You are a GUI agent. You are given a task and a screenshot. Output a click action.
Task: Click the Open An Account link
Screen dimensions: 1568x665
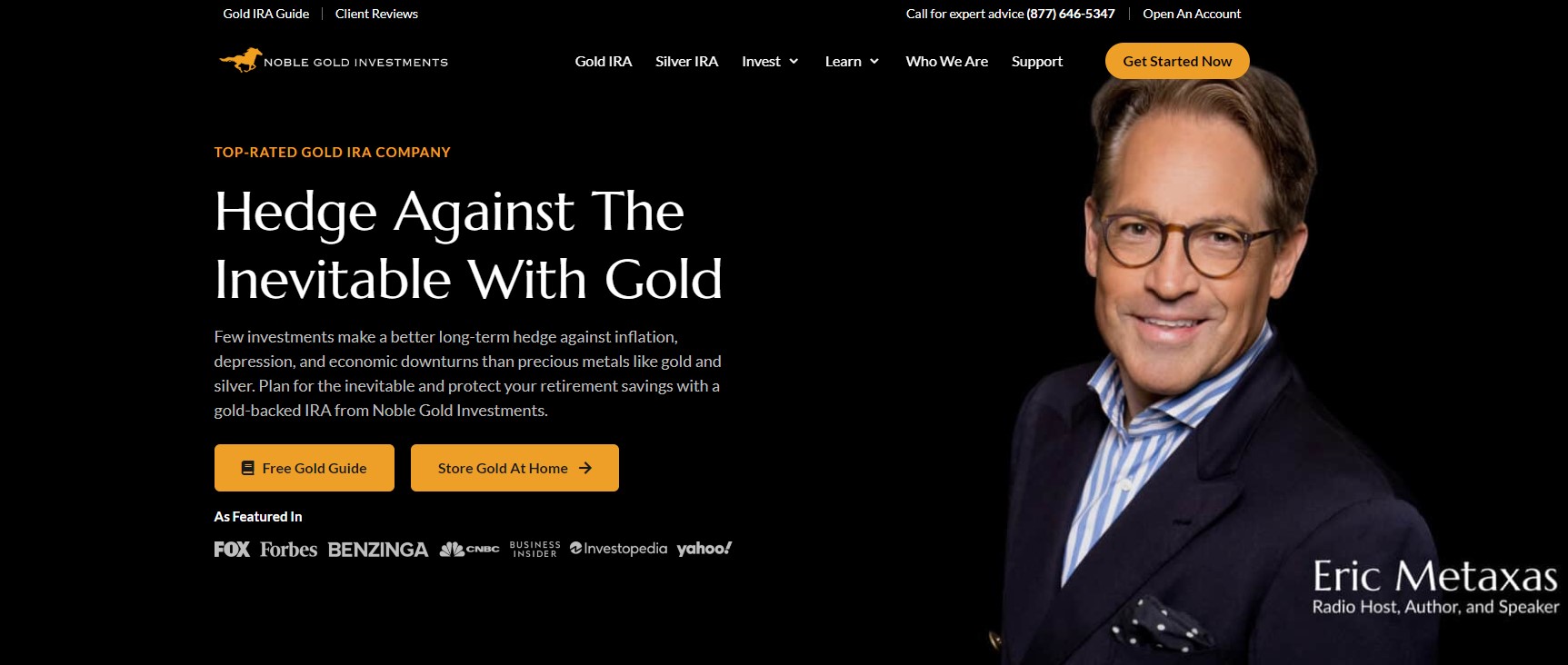click(x=1192, y=14)
